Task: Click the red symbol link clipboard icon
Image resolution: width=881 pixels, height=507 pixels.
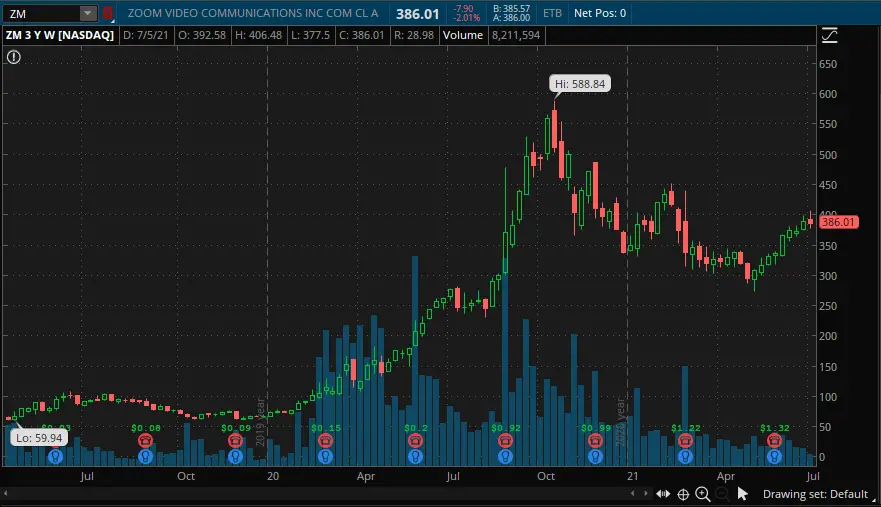Action: tap(107, 13)
